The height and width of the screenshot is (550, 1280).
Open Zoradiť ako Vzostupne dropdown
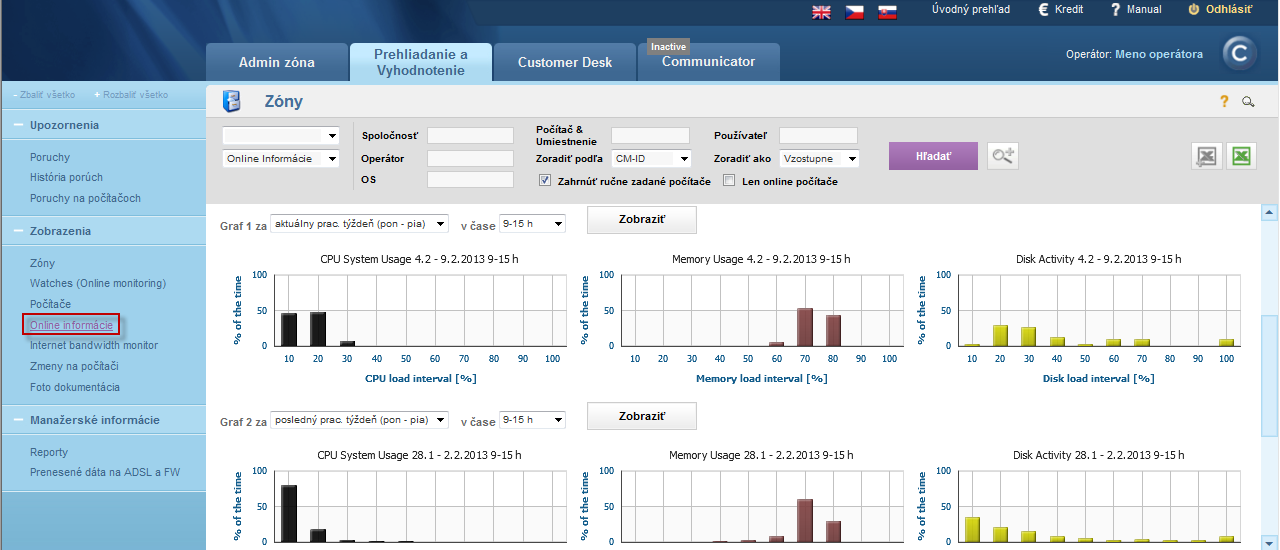(820, 158)
